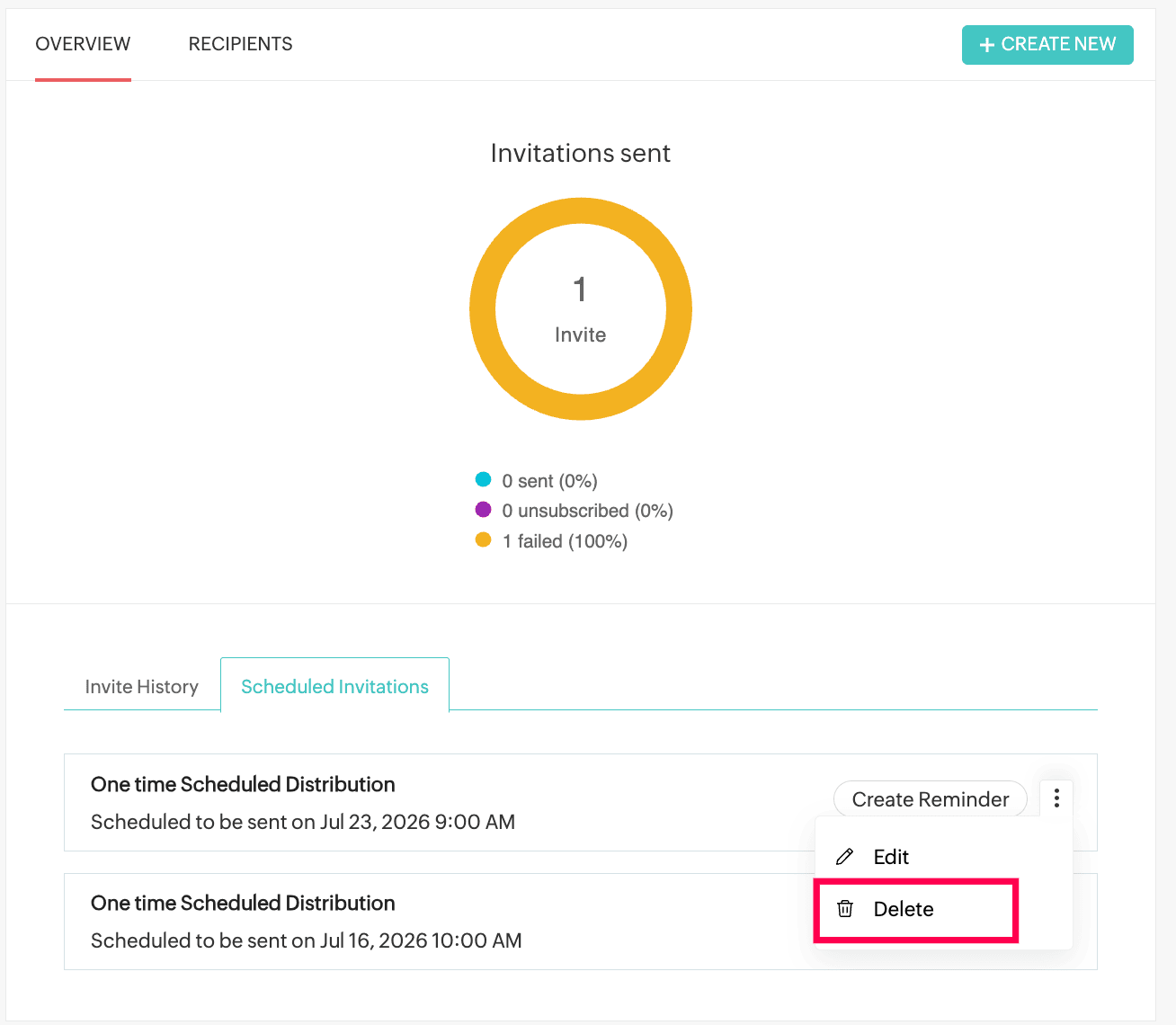Click the 'Invitations sent' chart heading
Viewport: 1176px width, 1025px height.
(581, 153)
